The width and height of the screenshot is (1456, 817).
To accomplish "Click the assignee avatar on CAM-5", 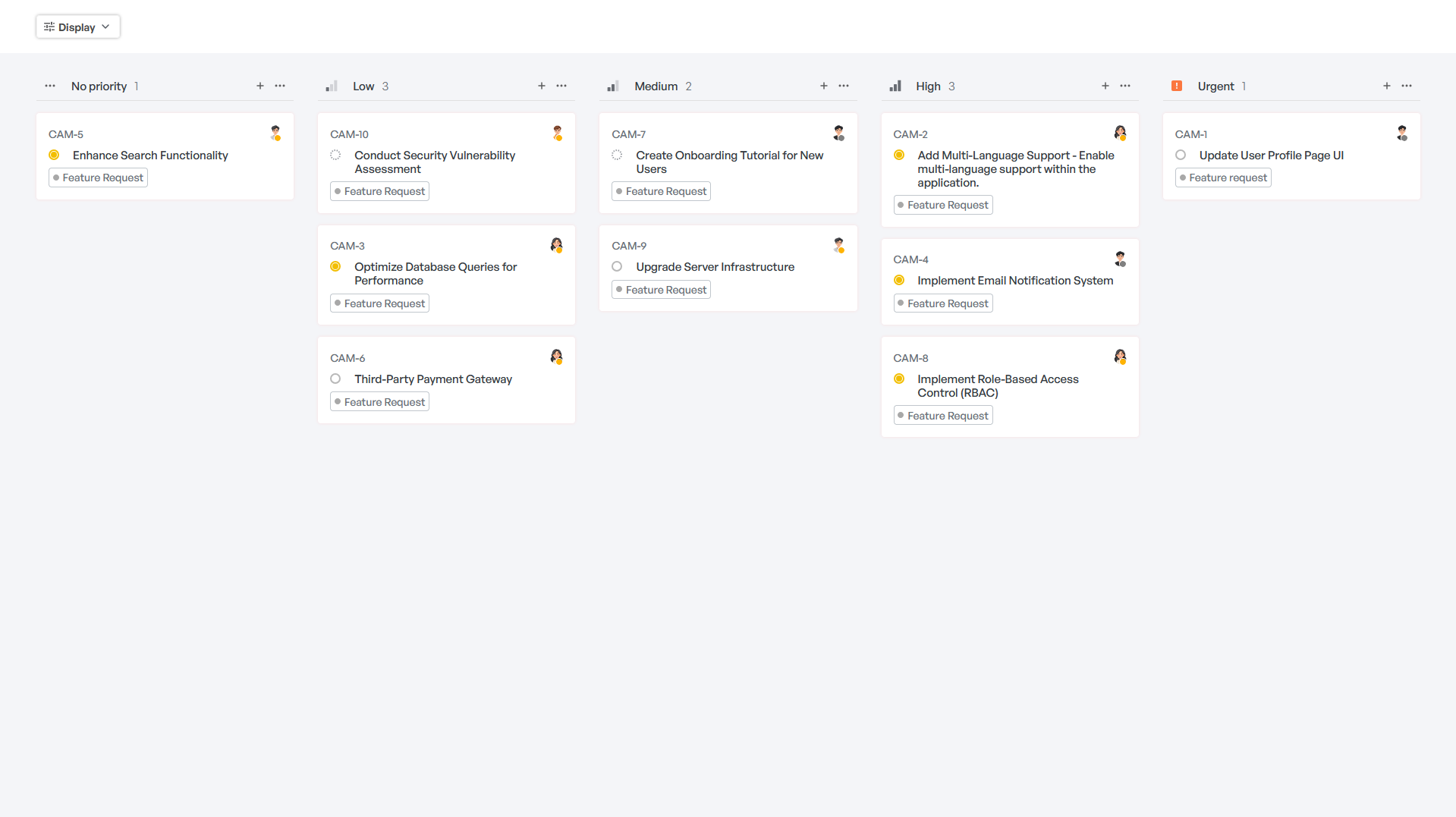I will [x=275, y=134].
